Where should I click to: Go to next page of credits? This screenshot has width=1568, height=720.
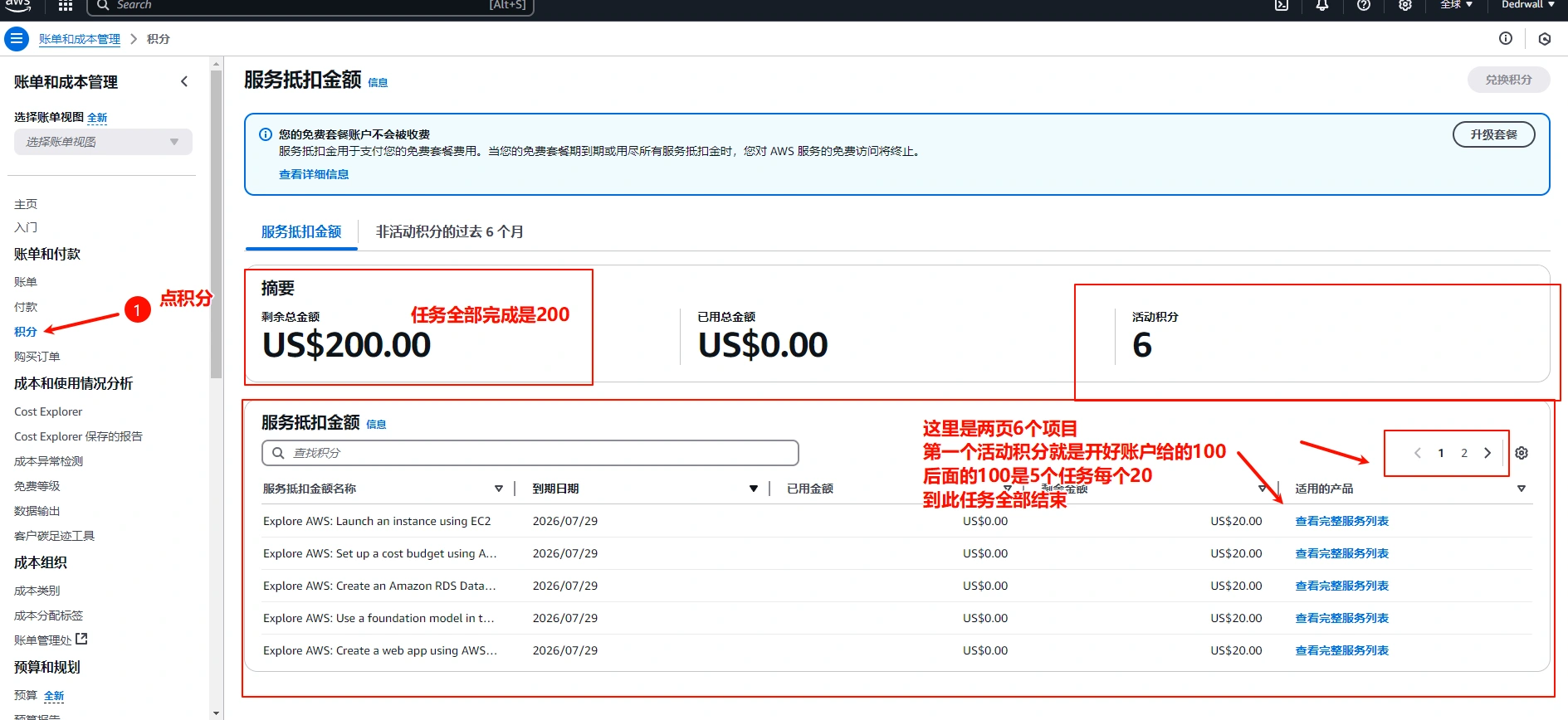pos(1487,453)
